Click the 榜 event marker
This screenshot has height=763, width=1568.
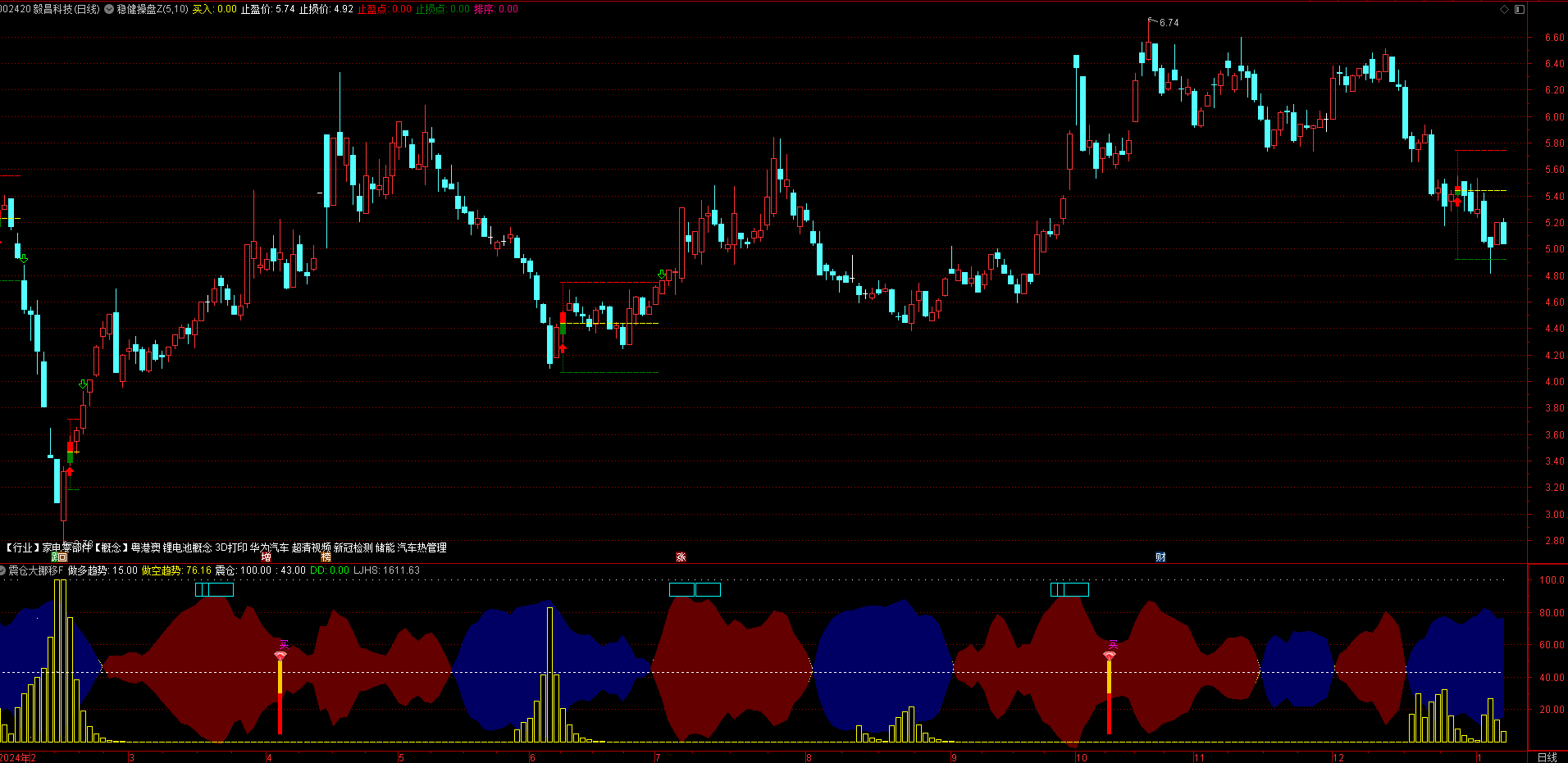pyautogui.click(x=326, y=557)
